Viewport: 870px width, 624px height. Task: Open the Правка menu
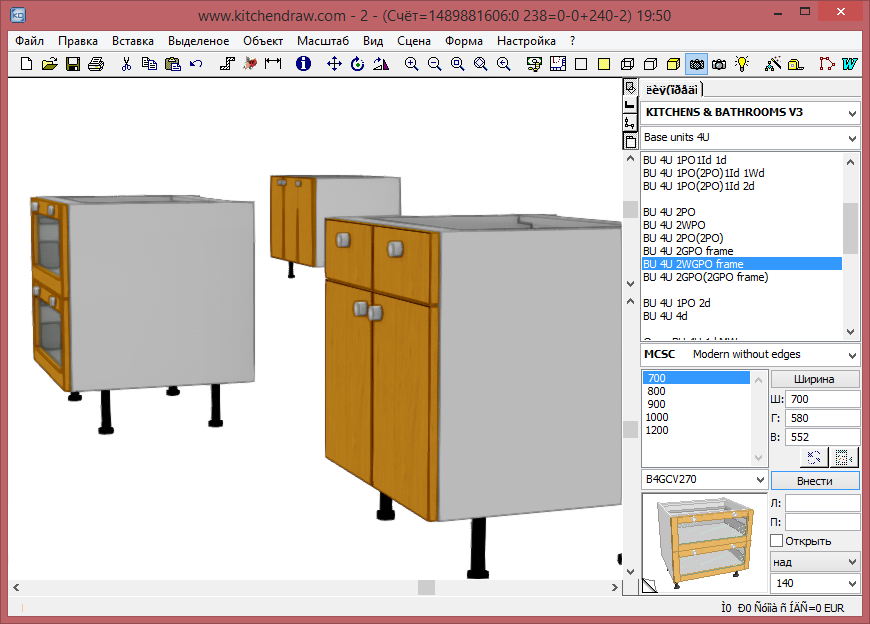[78, 41]
